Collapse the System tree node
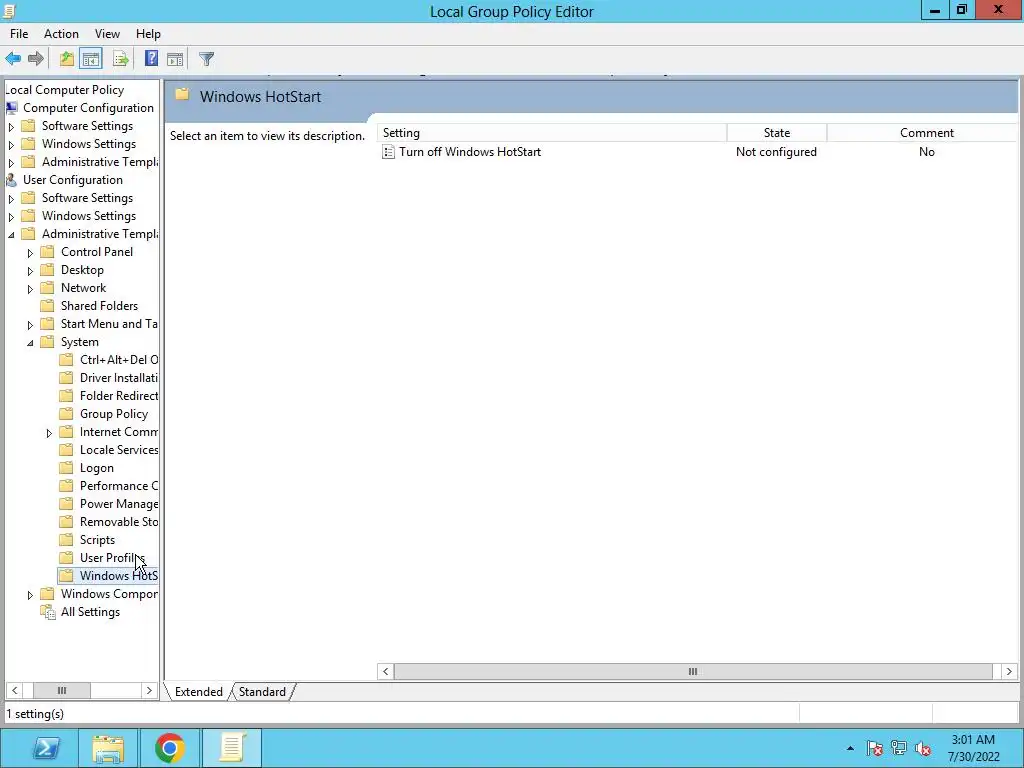The width and height of the screenshot is (1024, 768). [30, 343]
